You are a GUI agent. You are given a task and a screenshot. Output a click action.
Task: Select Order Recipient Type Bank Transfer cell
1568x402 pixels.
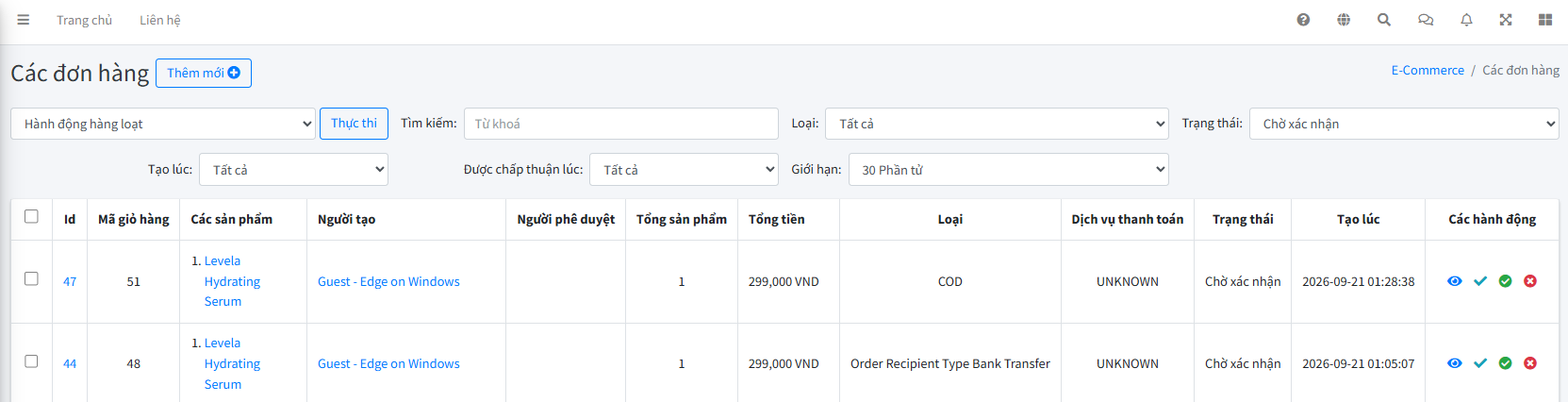(950, 363)
